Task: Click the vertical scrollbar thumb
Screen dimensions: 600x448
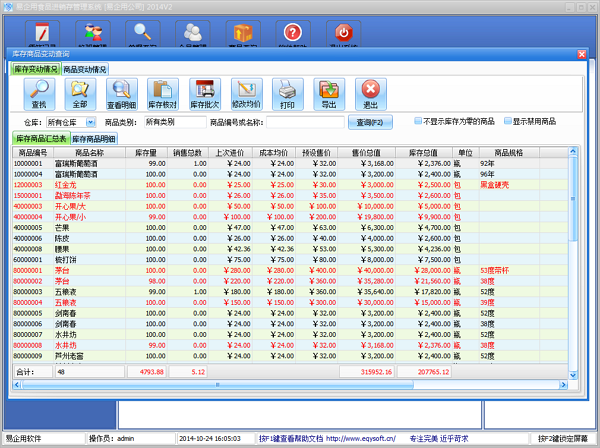Action: coord(573,198)
